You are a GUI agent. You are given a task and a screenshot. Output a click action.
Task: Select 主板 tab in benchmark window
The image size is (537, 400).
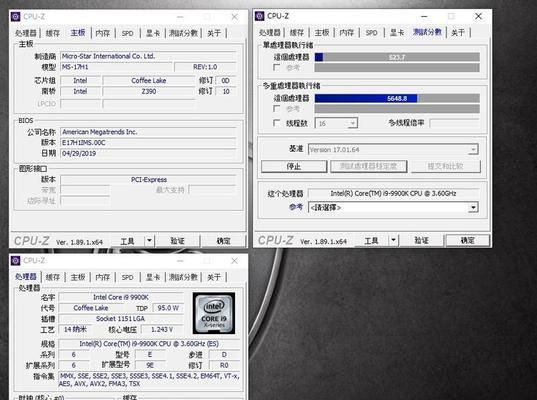point(322,32)
